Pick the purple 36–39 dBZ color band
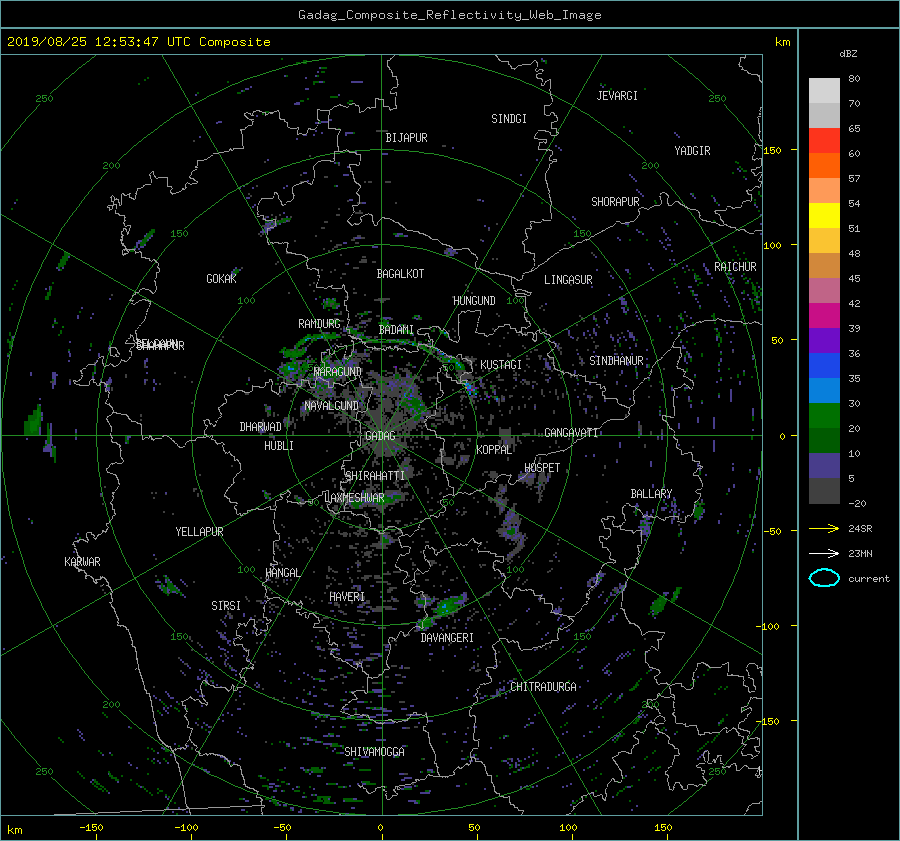Viewport: 900px width, 841px height. pos(824,341)
